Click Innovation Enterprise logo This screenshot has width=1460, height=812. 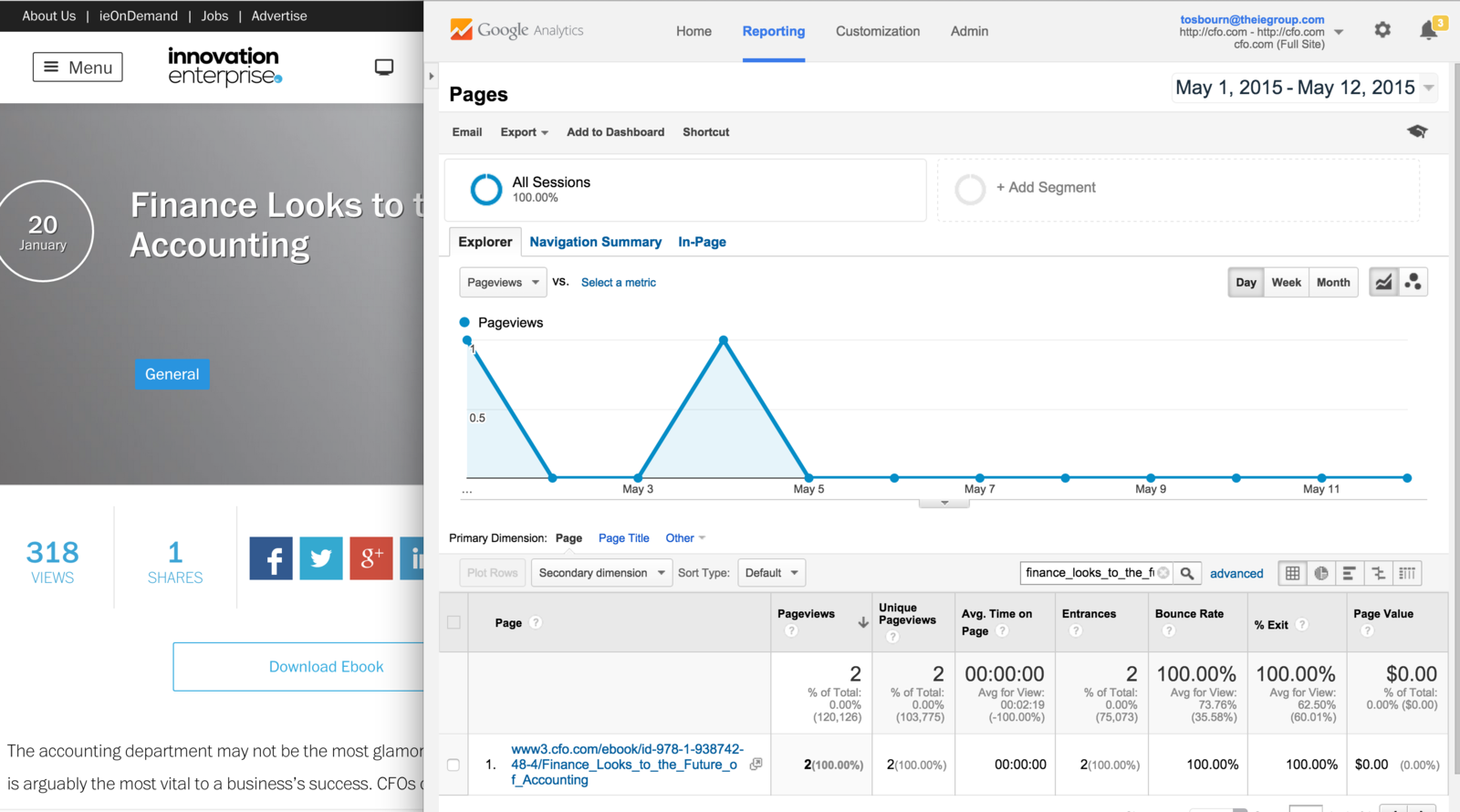click(x=224, y=67)
